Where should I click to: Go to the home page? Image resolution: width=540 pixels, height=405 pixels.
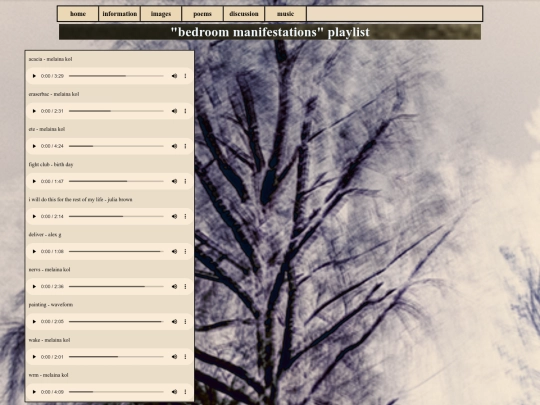pyautogui.click(x=78, y=14)
